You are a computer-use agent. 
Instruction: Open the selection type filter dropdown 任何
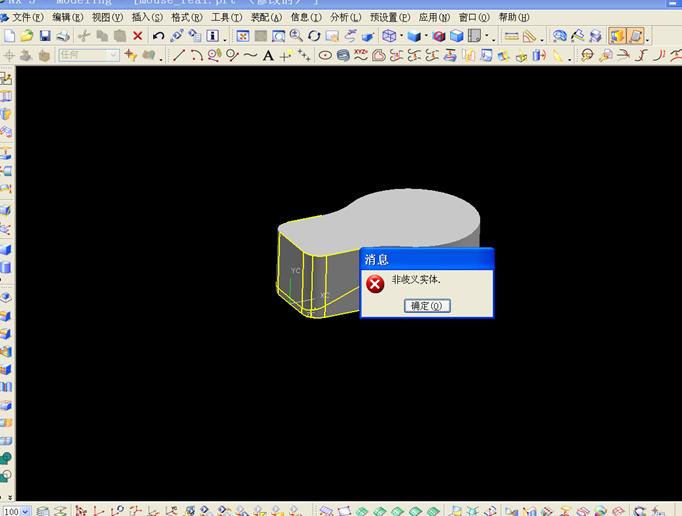(89, 55)
